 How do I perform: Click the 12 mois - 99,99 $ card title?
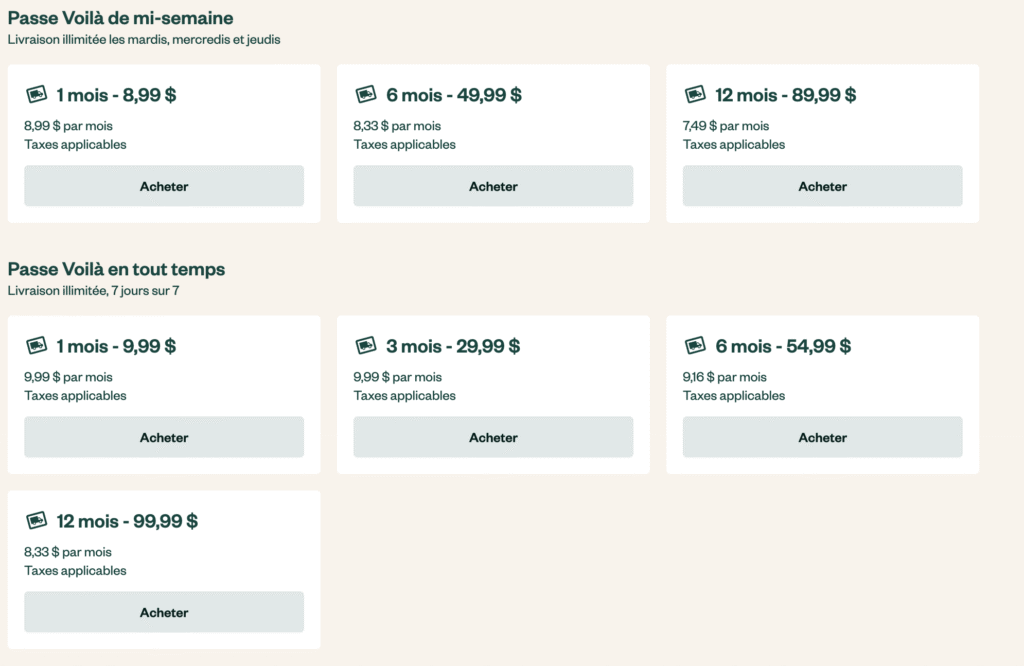(127, 521)
